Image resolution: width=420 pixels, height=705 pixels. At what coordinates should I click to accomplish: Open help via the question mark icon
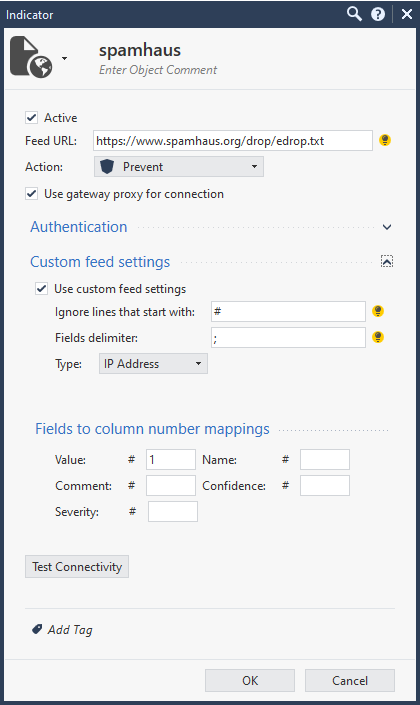click(378, 14)
